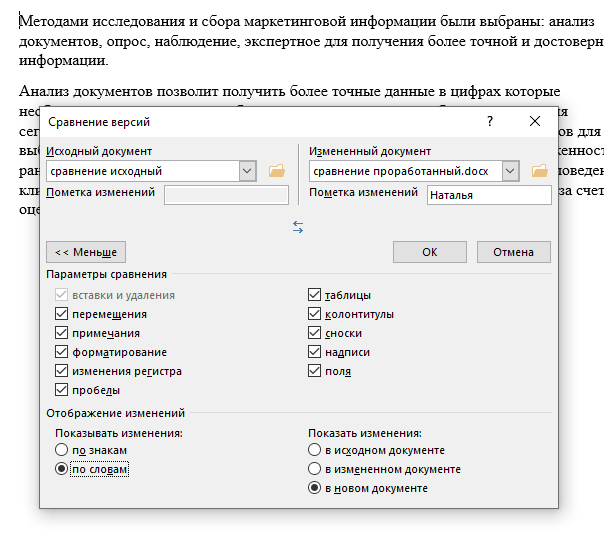Click folder icon to browse revised document

coord(539,171)
